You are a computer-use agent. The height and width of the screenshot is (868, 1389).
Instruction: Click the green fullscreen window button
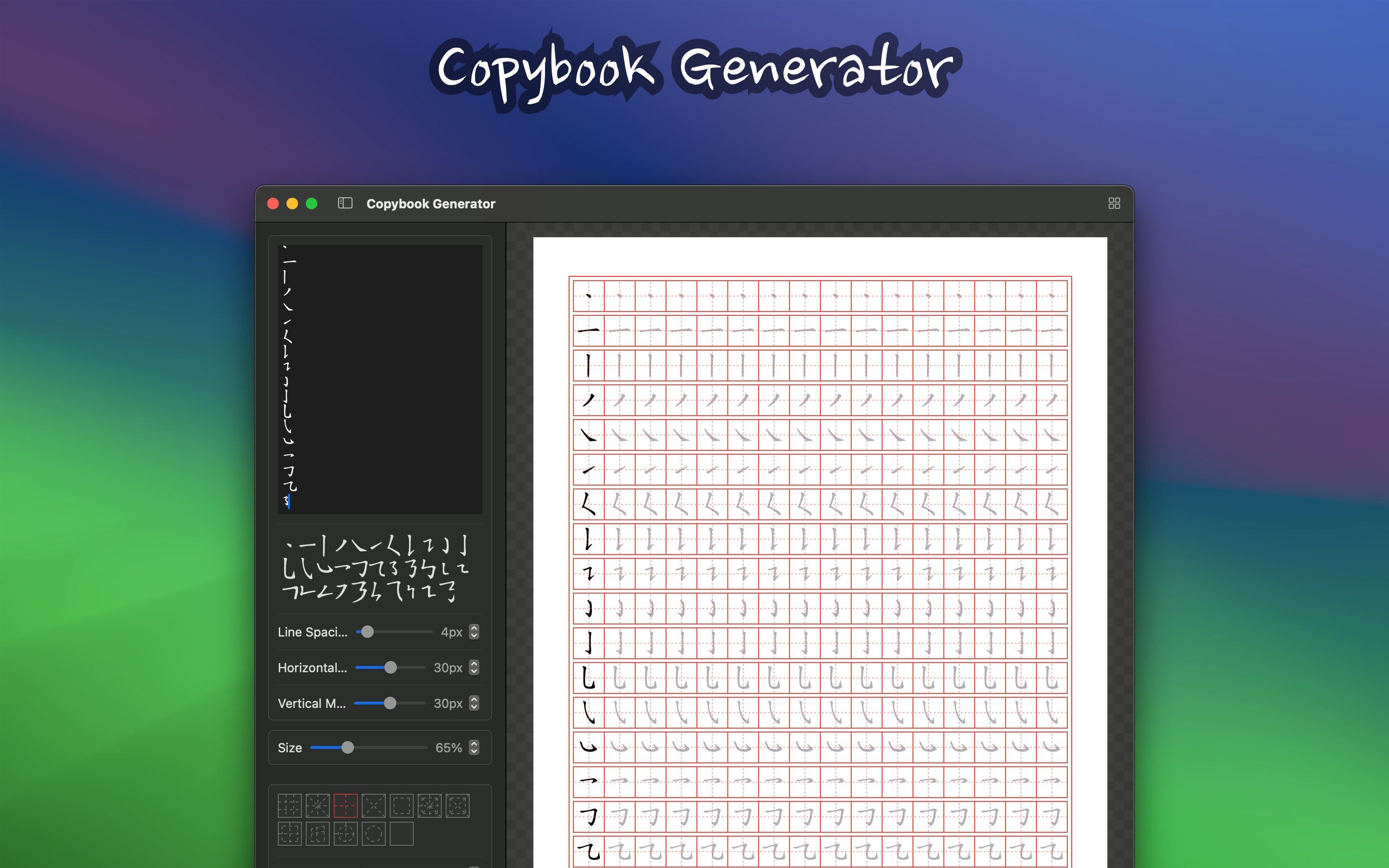(312, 203)
